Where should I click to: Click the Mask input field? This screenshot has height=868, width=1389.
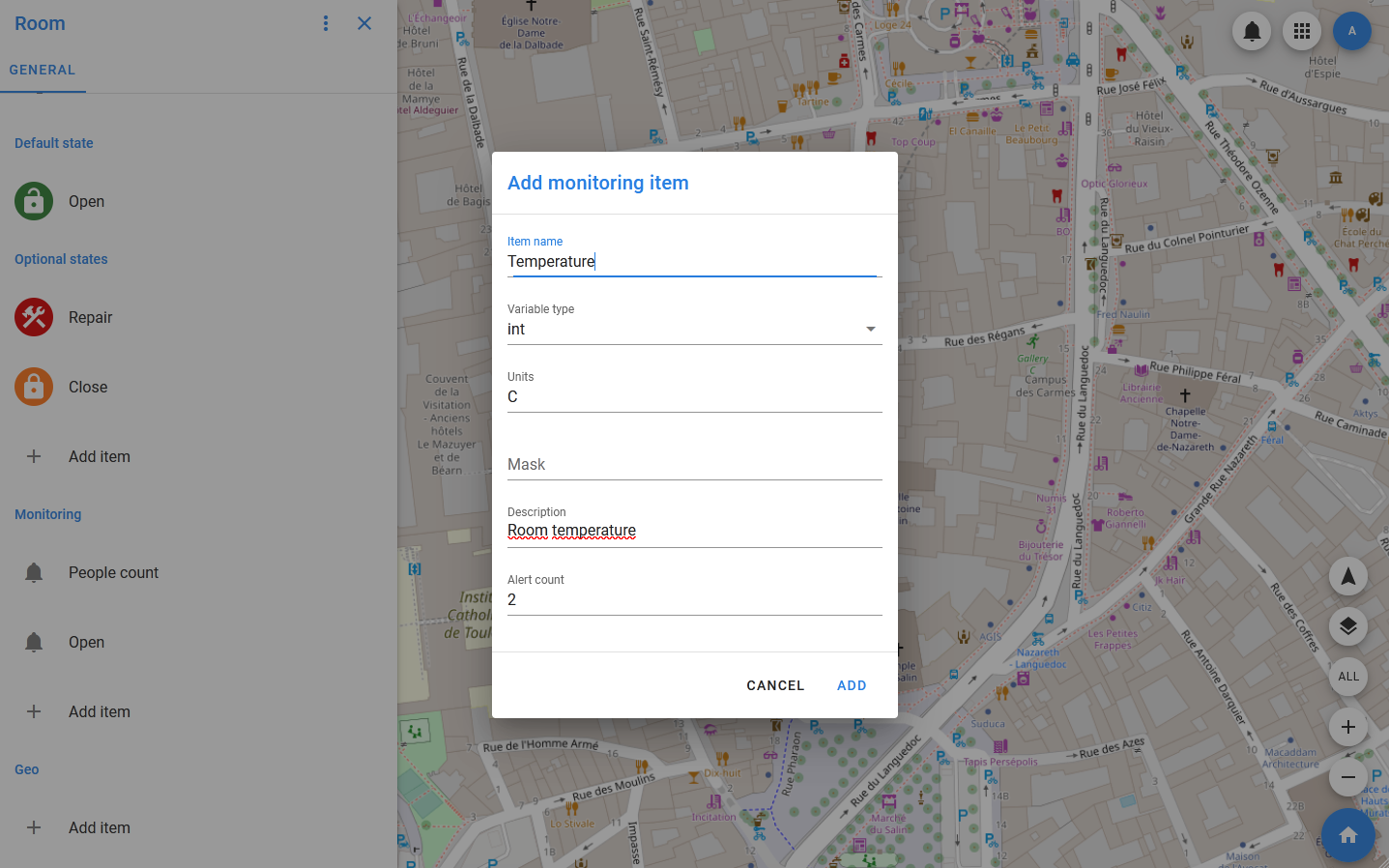coord(694,465)
